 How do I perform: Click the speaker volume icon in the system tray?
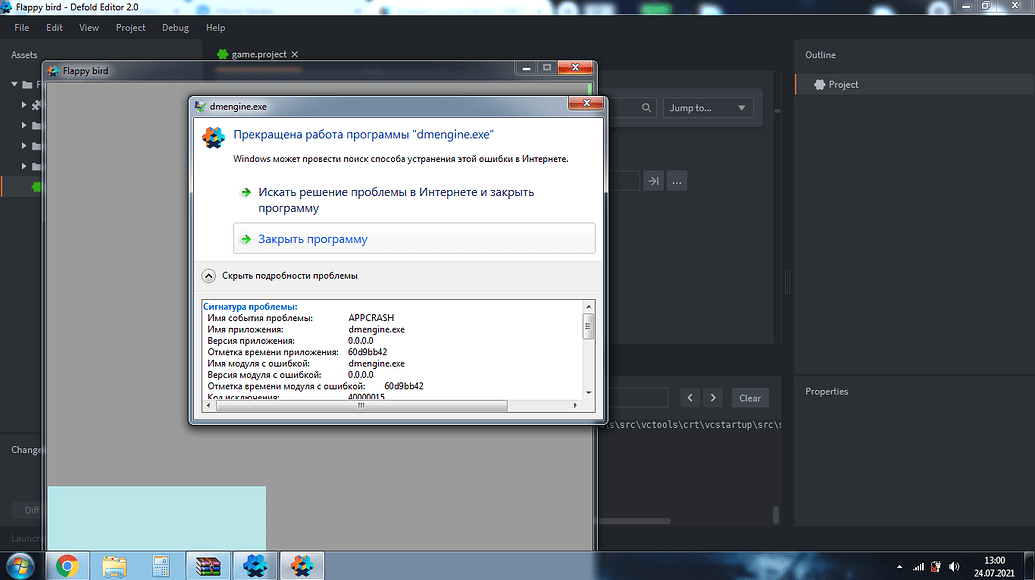pyautogui.click(x=954, y=565)
